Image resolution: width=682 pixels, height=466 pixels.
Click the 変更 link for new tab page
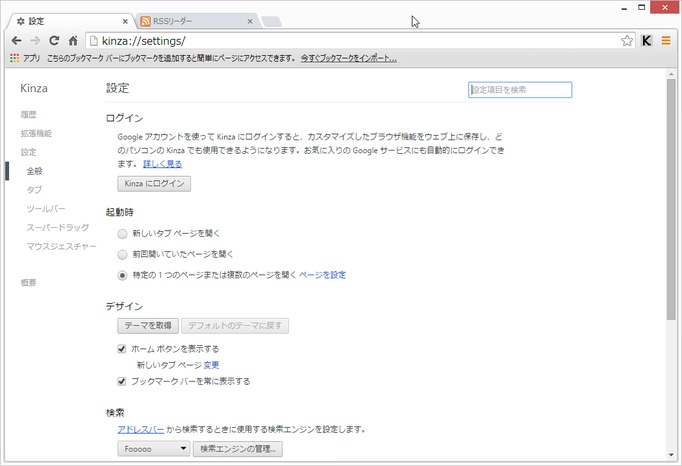click(x=211, y=365)
